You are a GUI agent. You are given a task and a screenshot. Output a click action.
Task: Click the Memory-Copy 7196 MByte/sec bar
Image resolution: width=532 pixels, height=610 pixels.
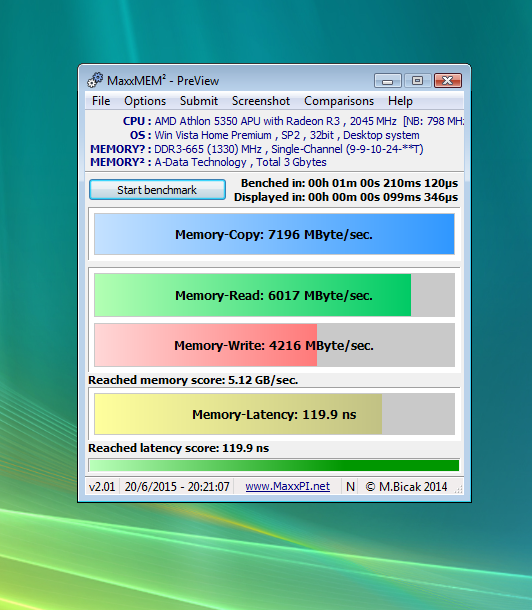tap(274, 234)
